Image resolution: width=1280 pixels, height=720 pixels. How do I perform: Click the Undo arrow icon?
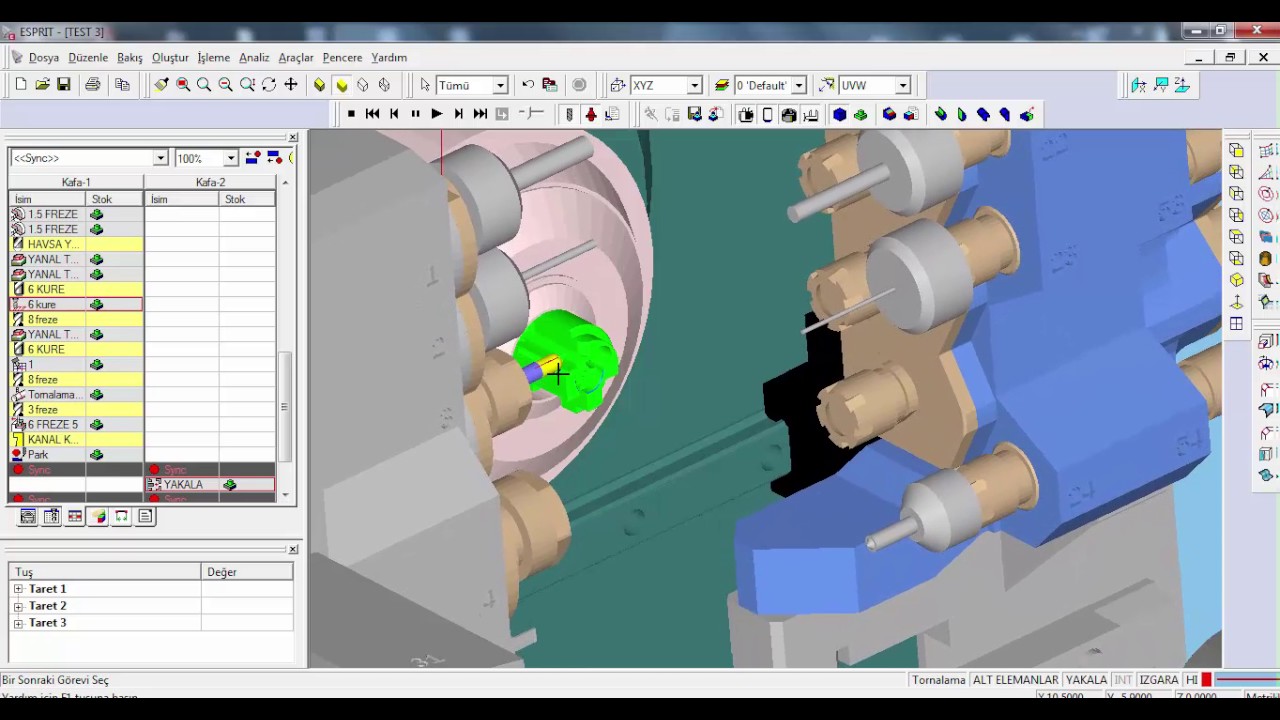click(x=528, y=85)
